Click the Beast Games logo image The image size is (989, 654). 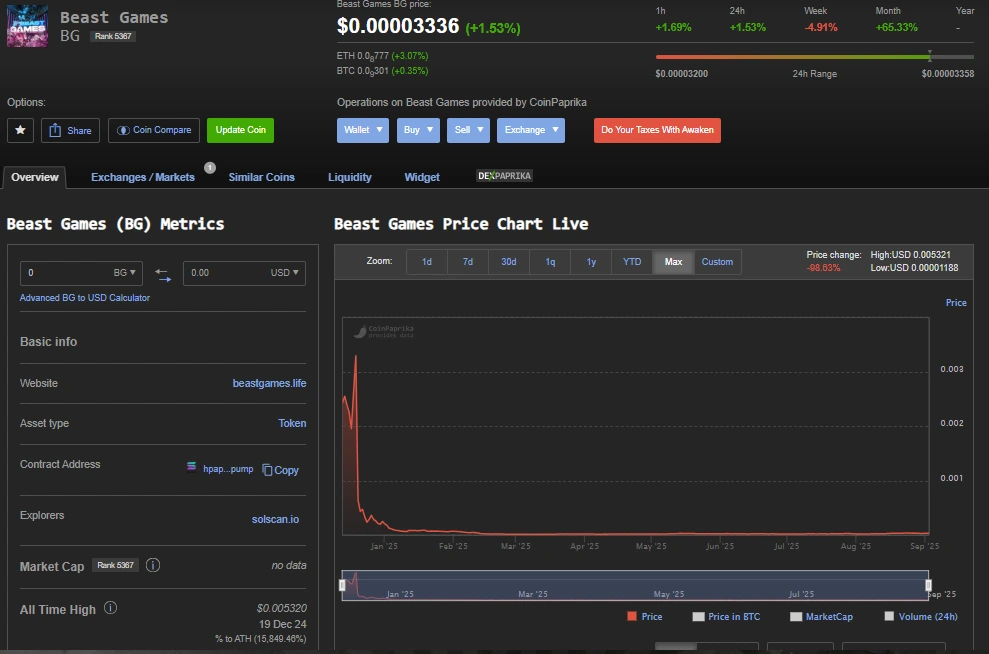[x=27, y=27]
